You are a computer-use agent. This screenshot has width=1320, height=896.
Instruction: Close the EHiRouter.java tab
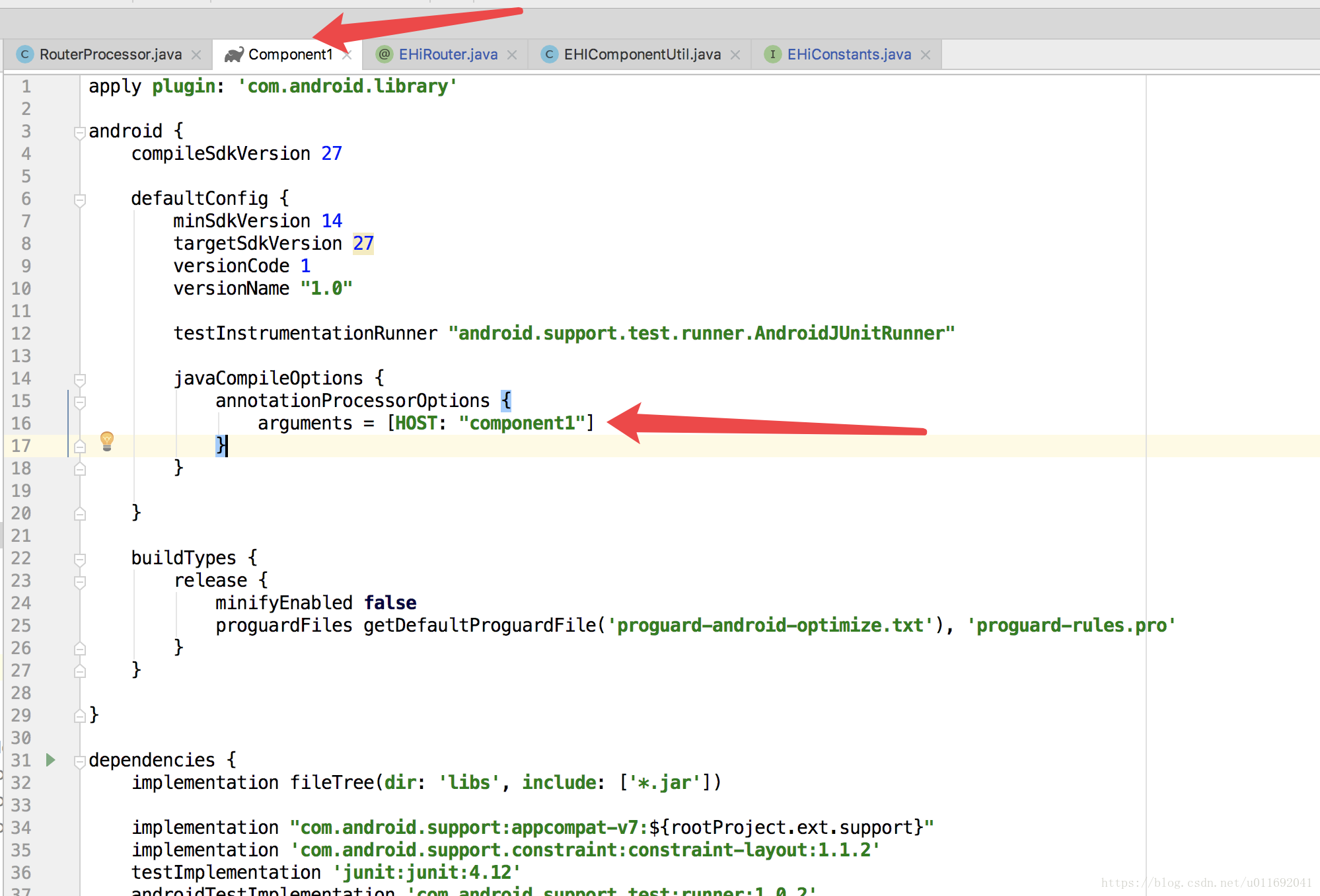(512, 55)
